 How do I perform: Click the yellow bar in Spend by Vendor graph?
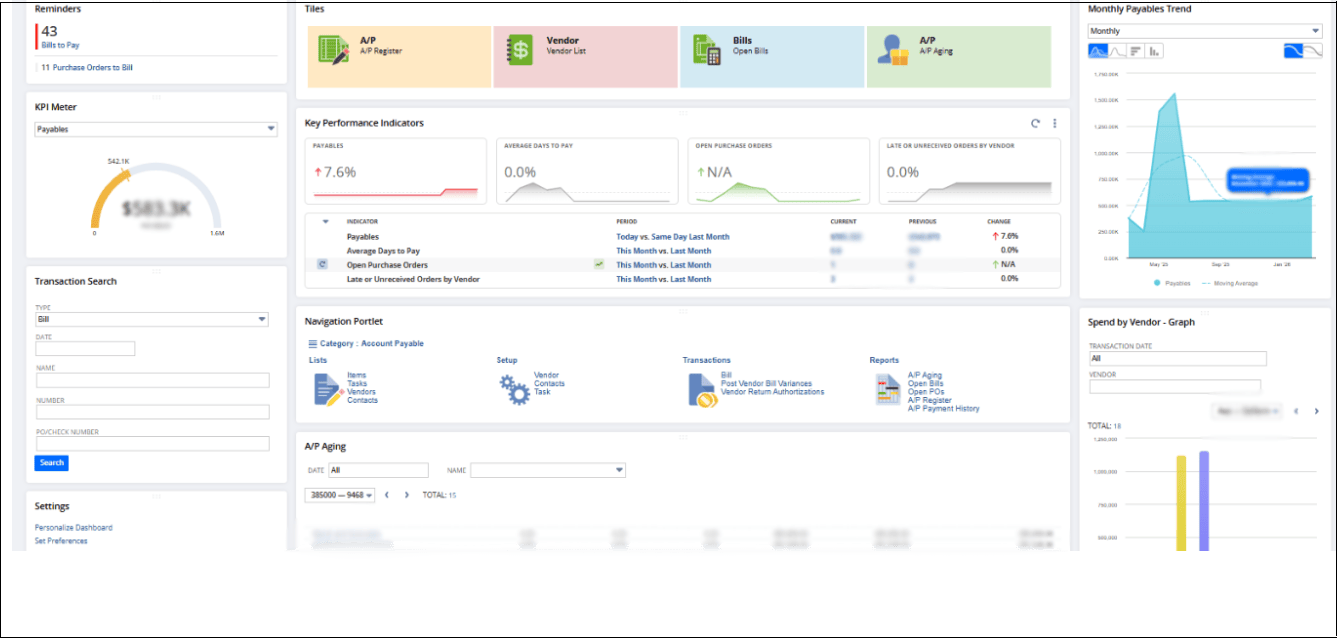pos(1181,503)
